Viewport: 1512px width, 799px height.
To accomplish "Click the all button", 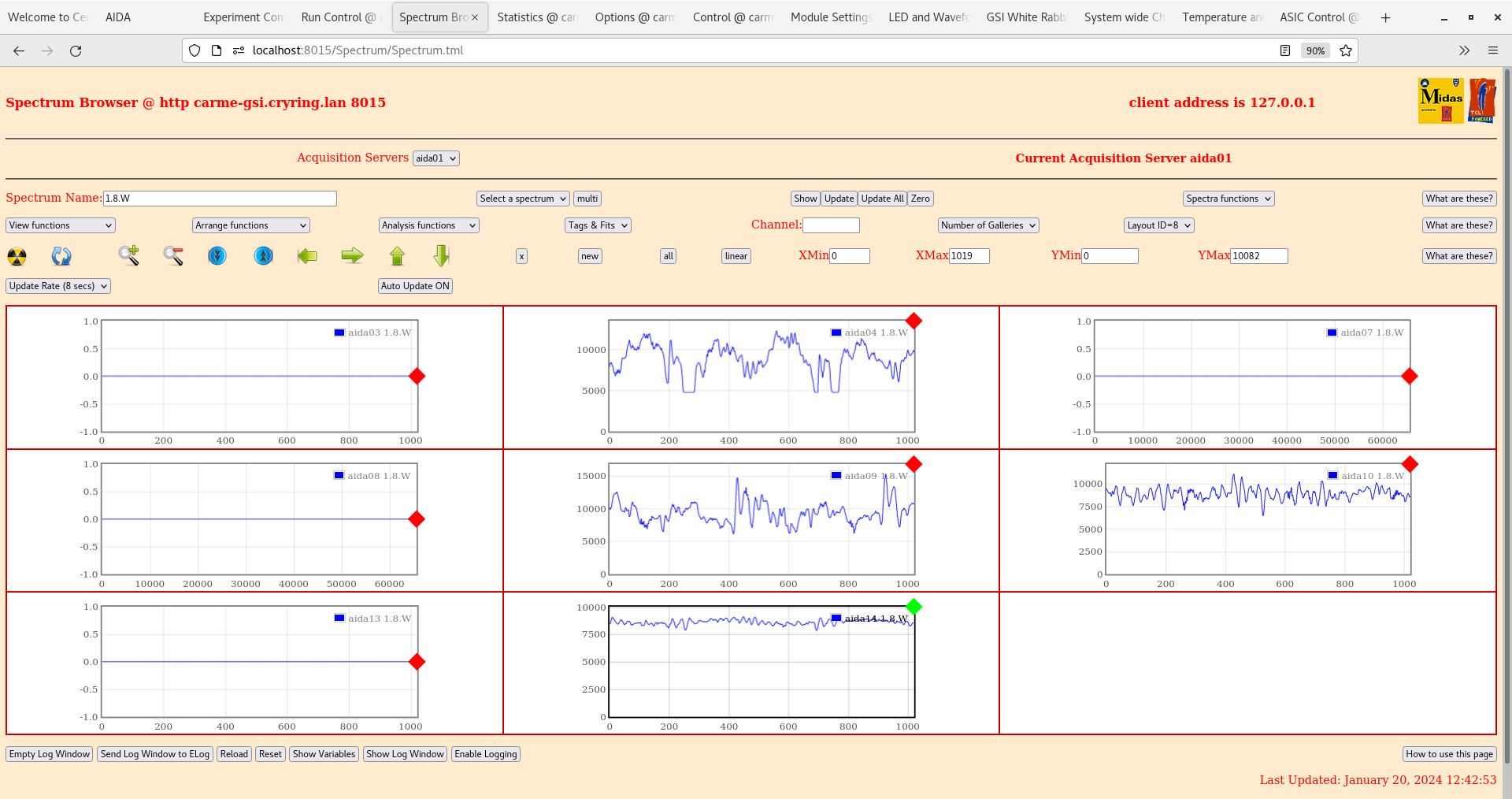I will [x=669, y=256].
